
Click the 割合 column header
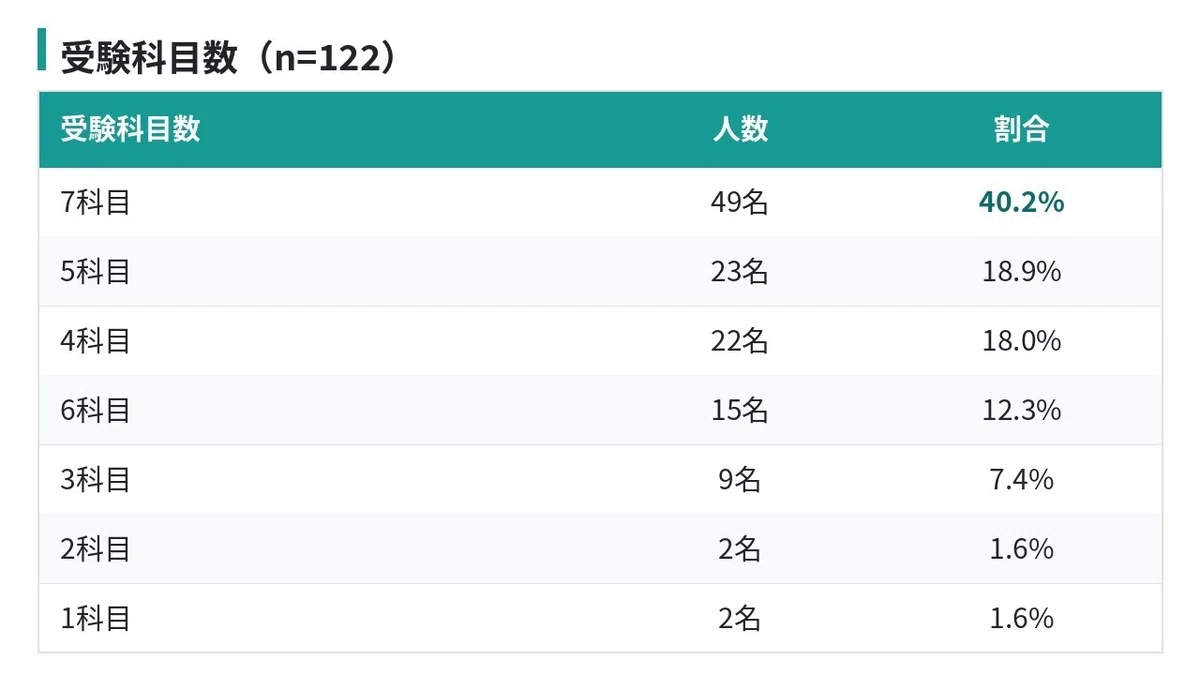[x=1021, y=129]
